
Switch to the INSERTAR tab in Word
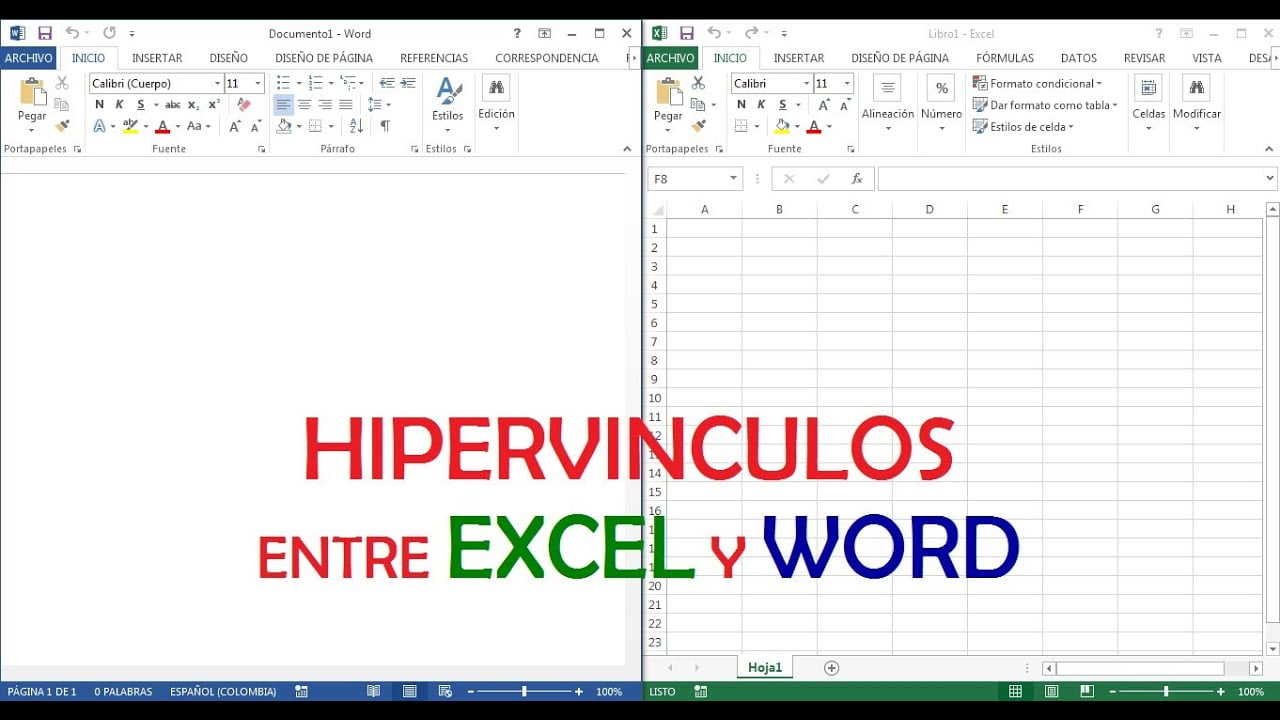tap(157, 57)
